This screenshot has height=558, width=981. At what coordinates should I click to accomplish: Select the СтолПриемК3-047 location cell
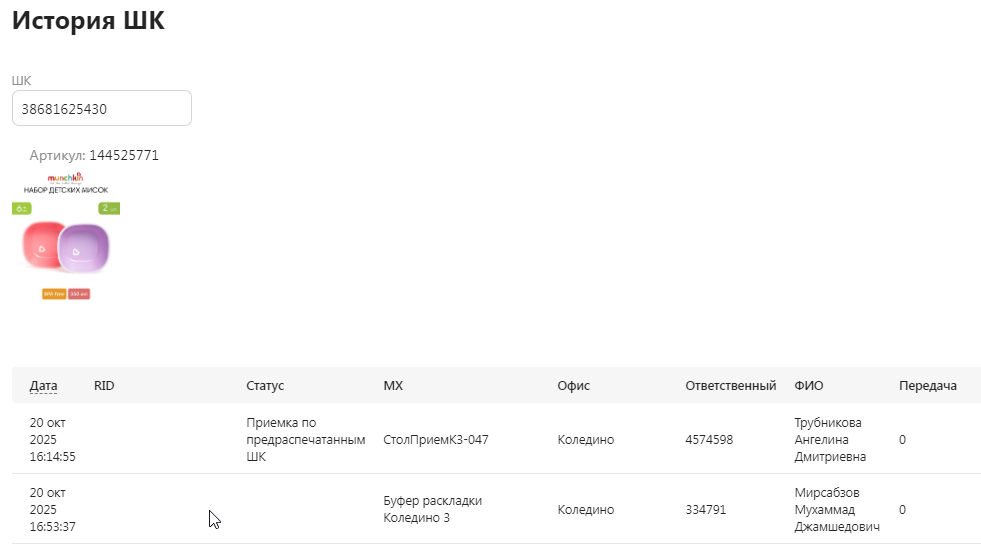pyautogui.click(x=435, y=439)
